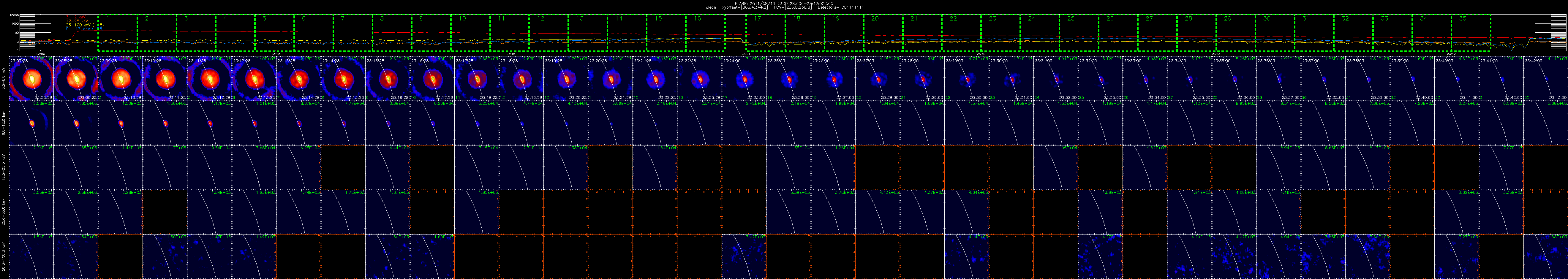Click the 'Detectors= 001111111' header text

coord(841,7)
